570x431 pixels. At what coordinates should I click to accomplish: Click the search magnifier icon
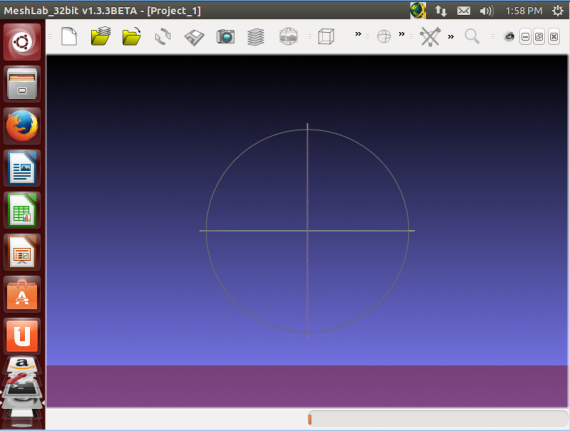tap(472, 36)
